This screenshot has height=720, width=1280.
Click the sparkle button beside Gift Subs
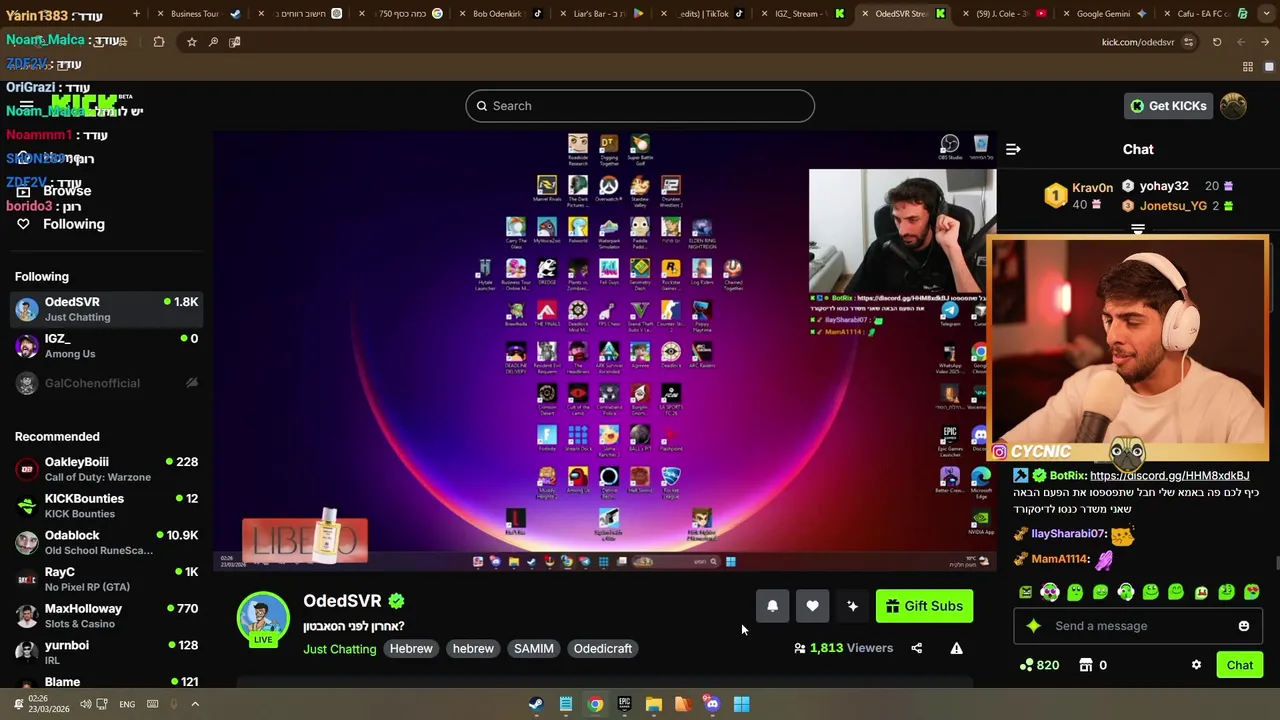coord(852,606)
